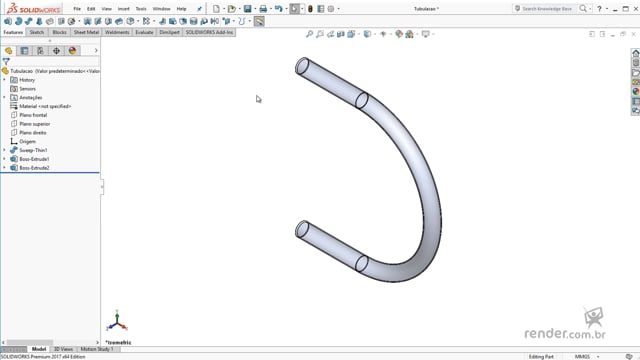The image size is (640, 360).
Task: Open the 3D Views bottom tab
Action: click(63, 349)
